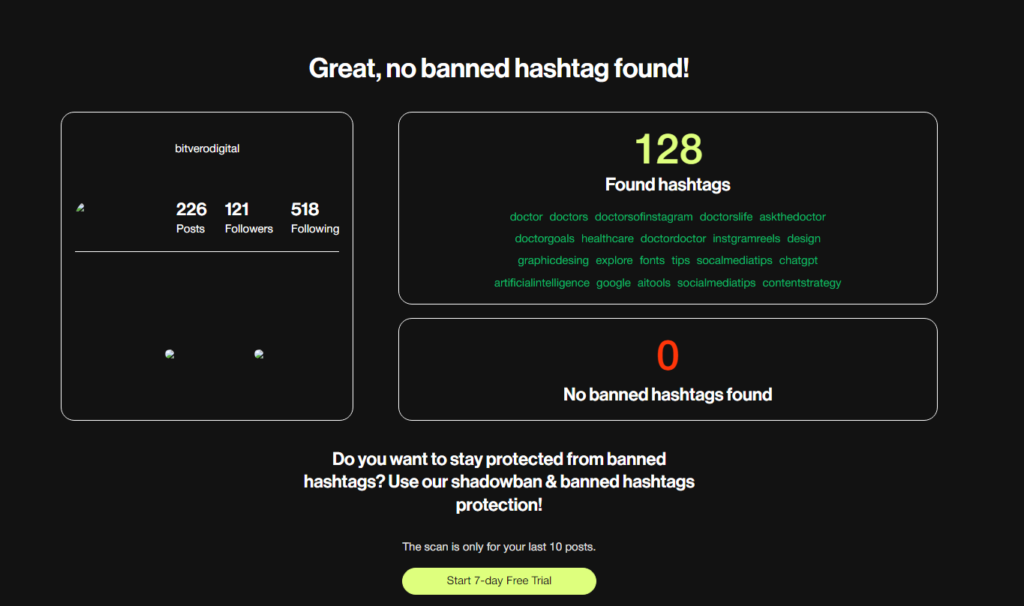
Task: Open the left broken post thumbnail
Action: click(170, 354)
